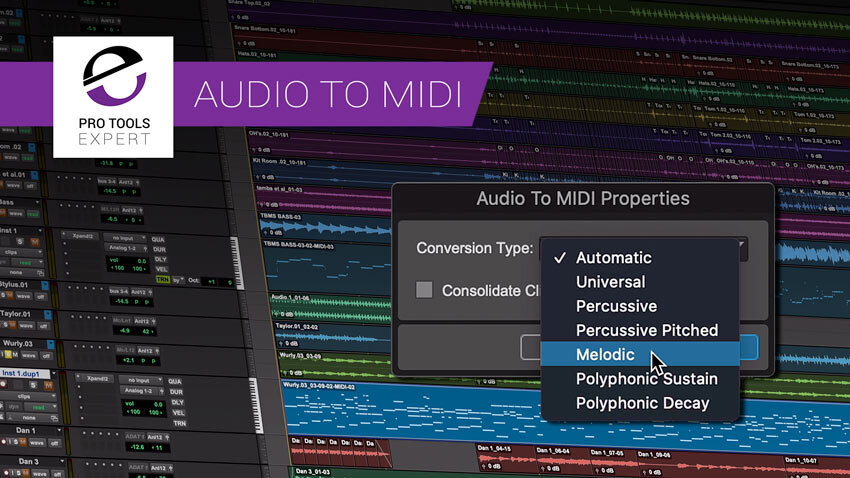Open the mini keyboard on Inst 1.dup1 track
The height and width of the screenshot is (478, 850).
click(x=255, y=405)
